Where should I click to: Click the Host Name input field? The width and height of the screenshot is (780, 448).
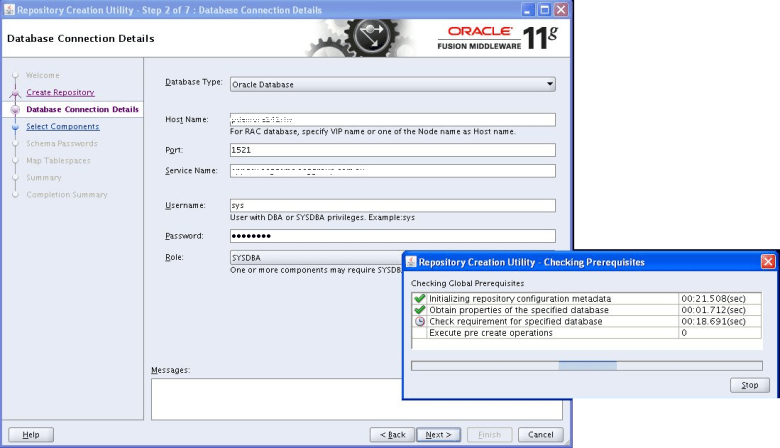[x=392, y=119]
